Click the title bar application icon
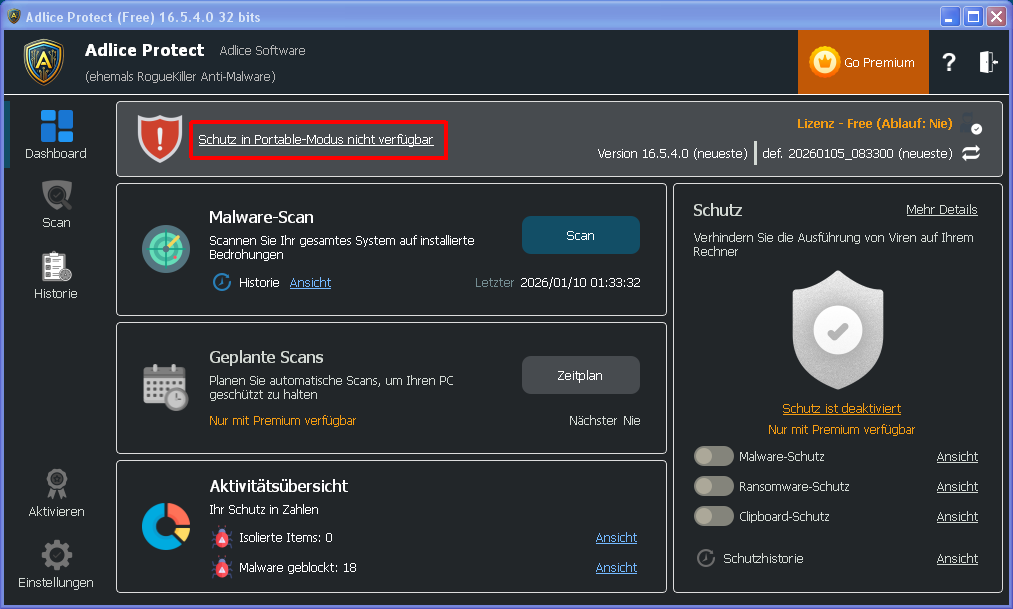Screen dimensions: 1013x609 coord(14,16)
